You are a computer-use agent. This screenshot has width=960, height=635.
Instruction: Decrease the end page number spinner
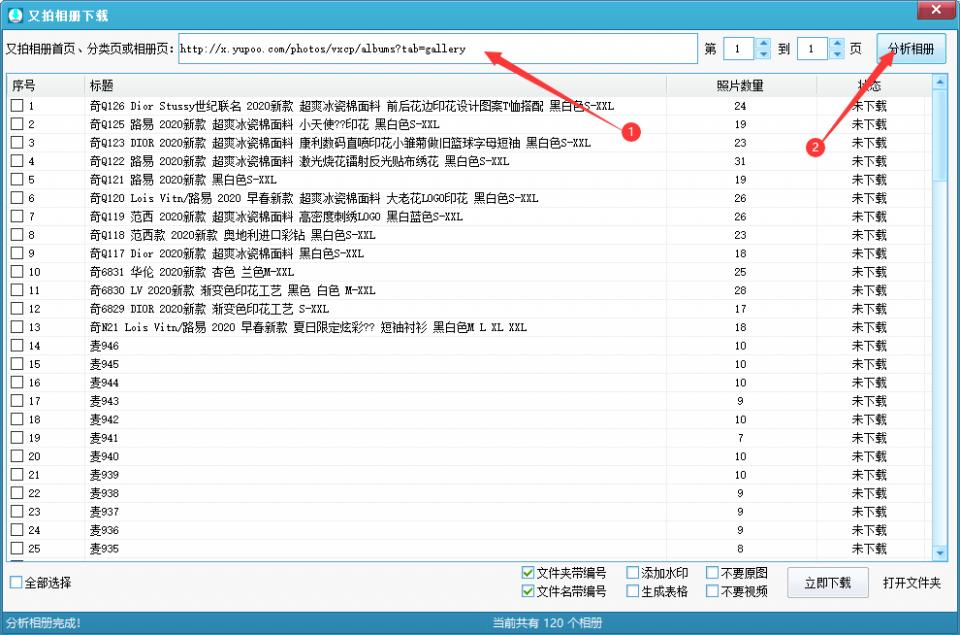838,54
